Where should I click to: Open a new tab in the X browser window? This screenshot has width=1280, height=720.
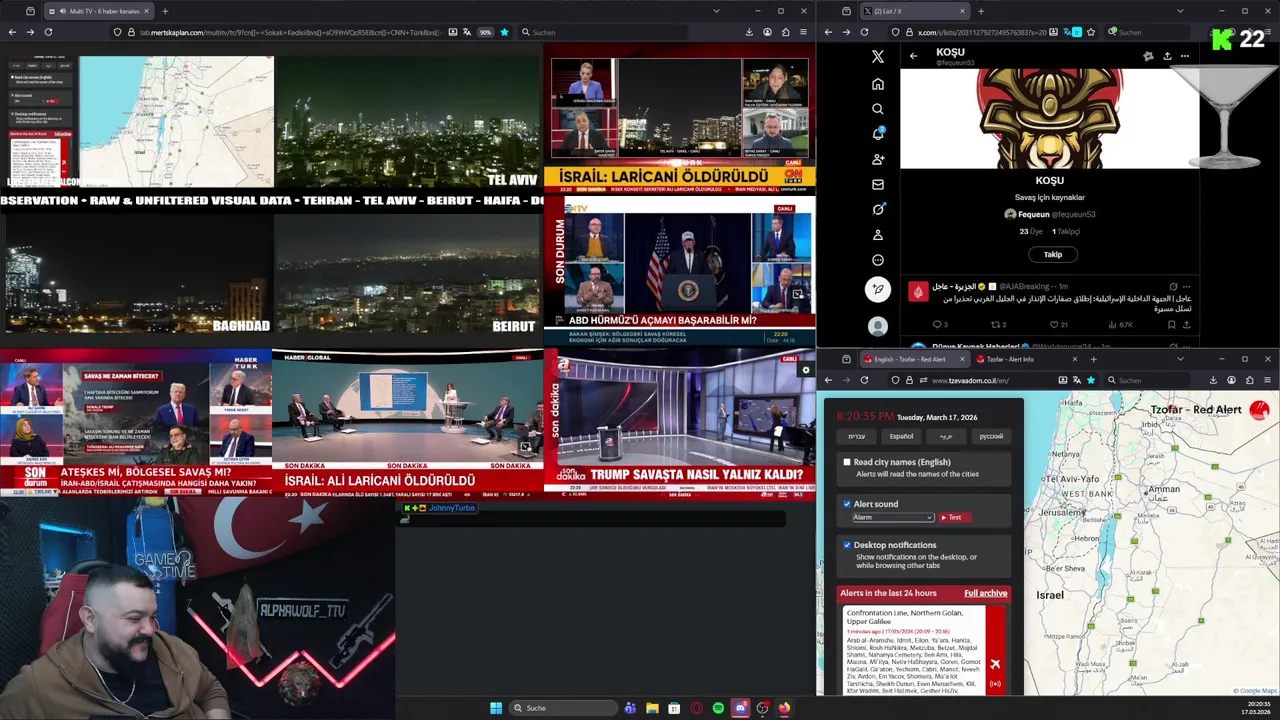pyautogui.click(x=980, y=11)
